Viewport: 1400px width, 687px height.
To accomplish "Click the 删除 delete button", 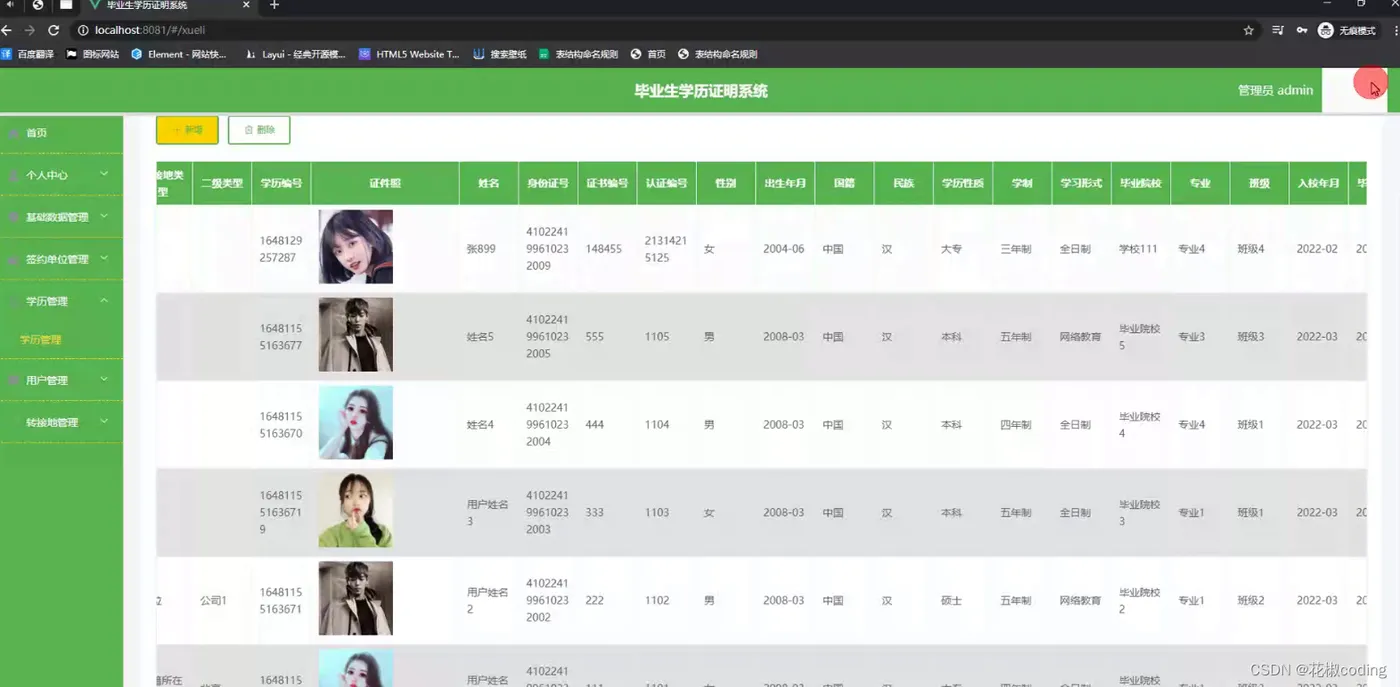I will point(259,130).
